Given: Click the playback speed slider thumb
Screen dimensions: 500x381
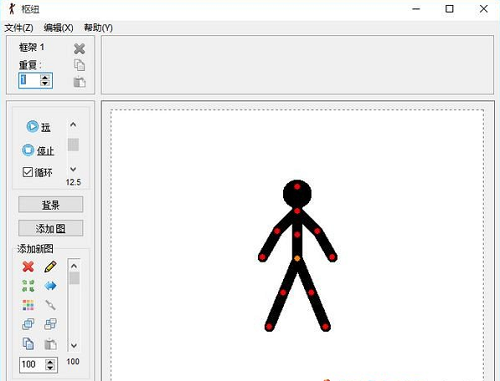Looking at the screenshot, I should click(x=73, y=145).
